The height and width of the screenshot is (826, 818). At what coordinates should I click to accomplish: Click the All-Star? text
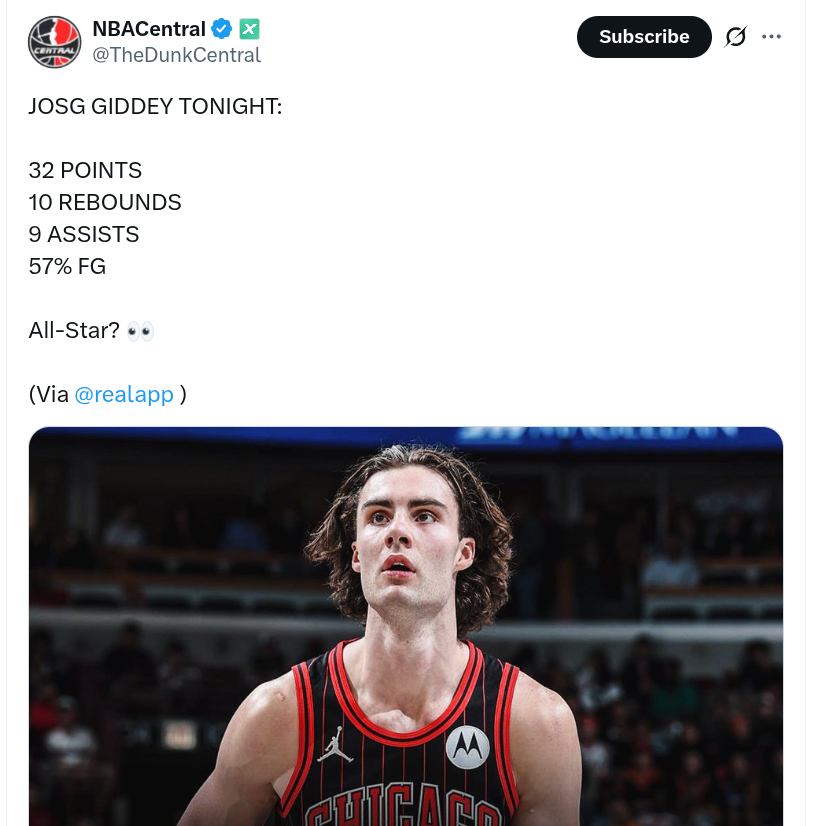[74, 330]
